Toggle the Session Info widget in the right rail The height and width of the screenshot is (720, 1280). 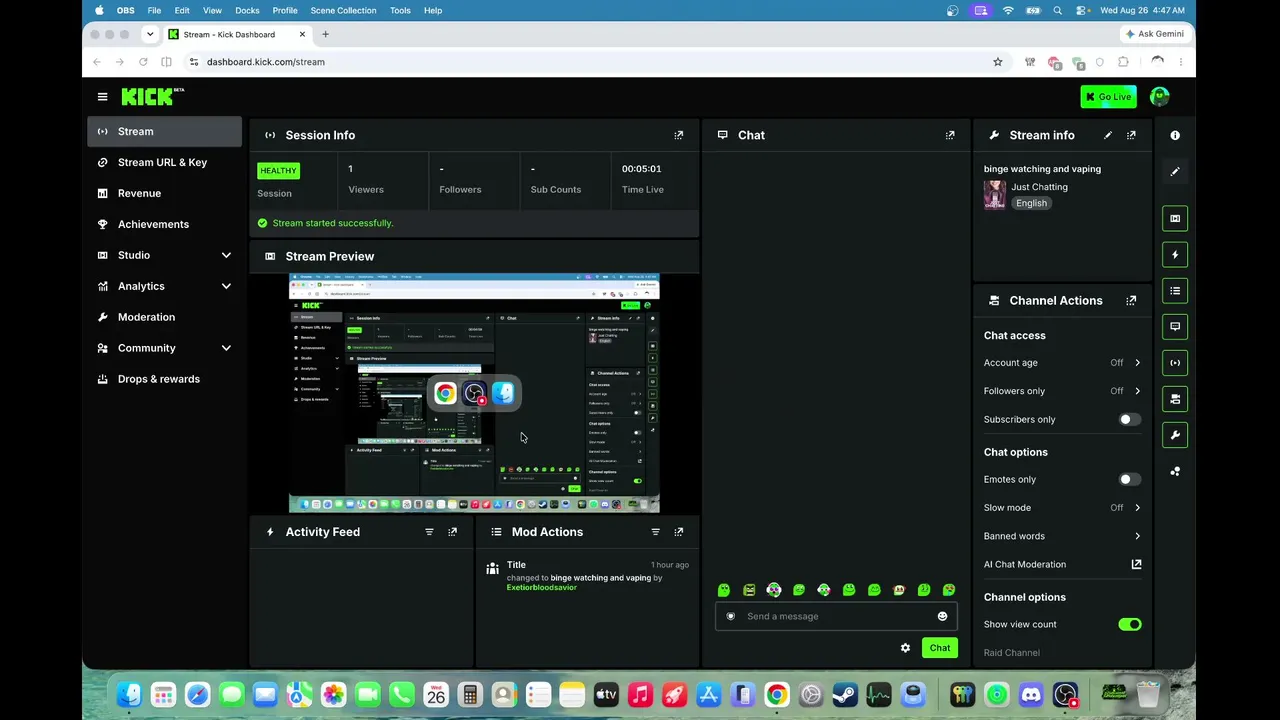tap(1175, 363)
